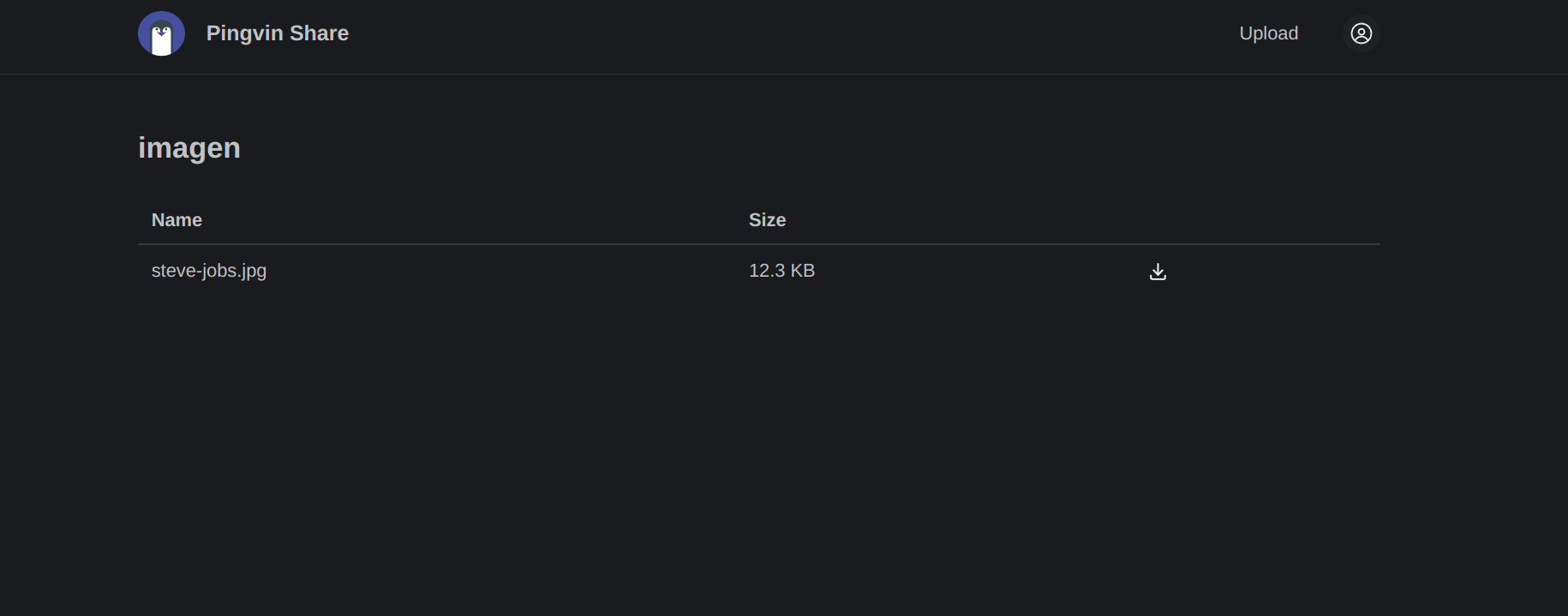Show account options from header avatar button

pos(1361,33)
